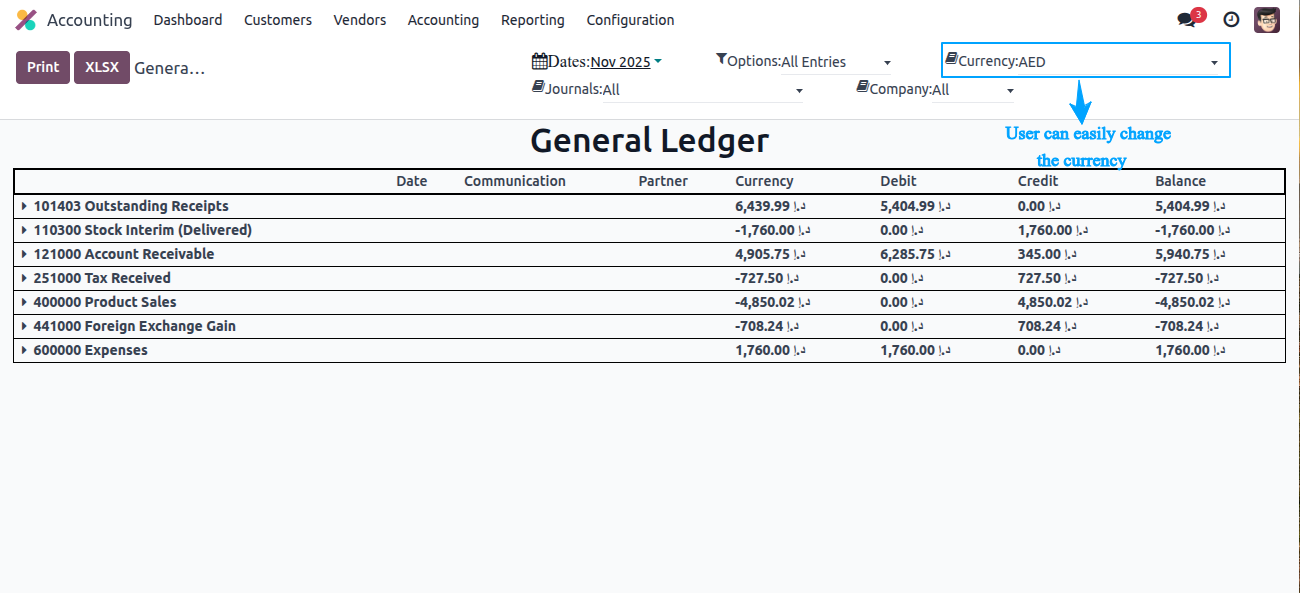This screenshot has width=1300, height=593.
Task: Open the Configuration menu
Action: pyautogui.click(x=630, y=20)
